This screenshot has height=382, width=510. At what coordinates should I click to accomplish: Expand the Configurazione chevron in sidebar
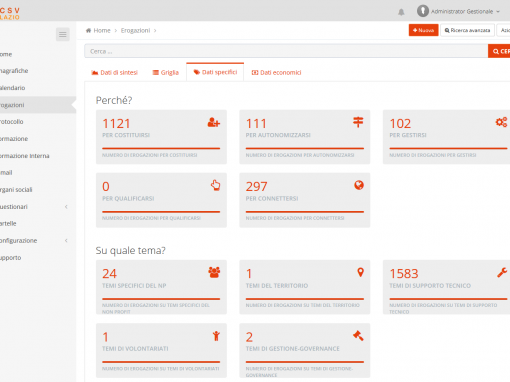coord(66,240)
